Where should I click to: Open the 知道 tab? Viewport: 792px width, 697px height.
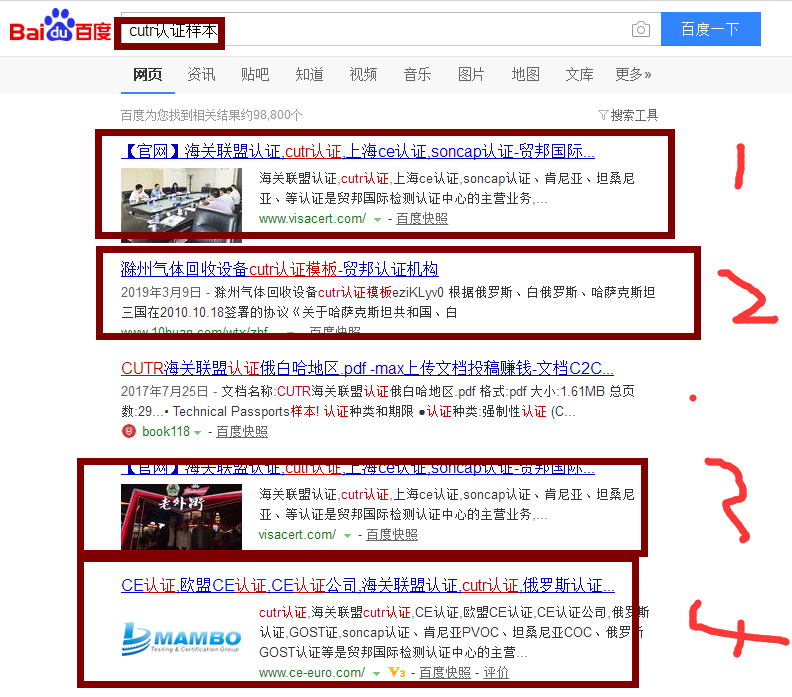(309, 75)
